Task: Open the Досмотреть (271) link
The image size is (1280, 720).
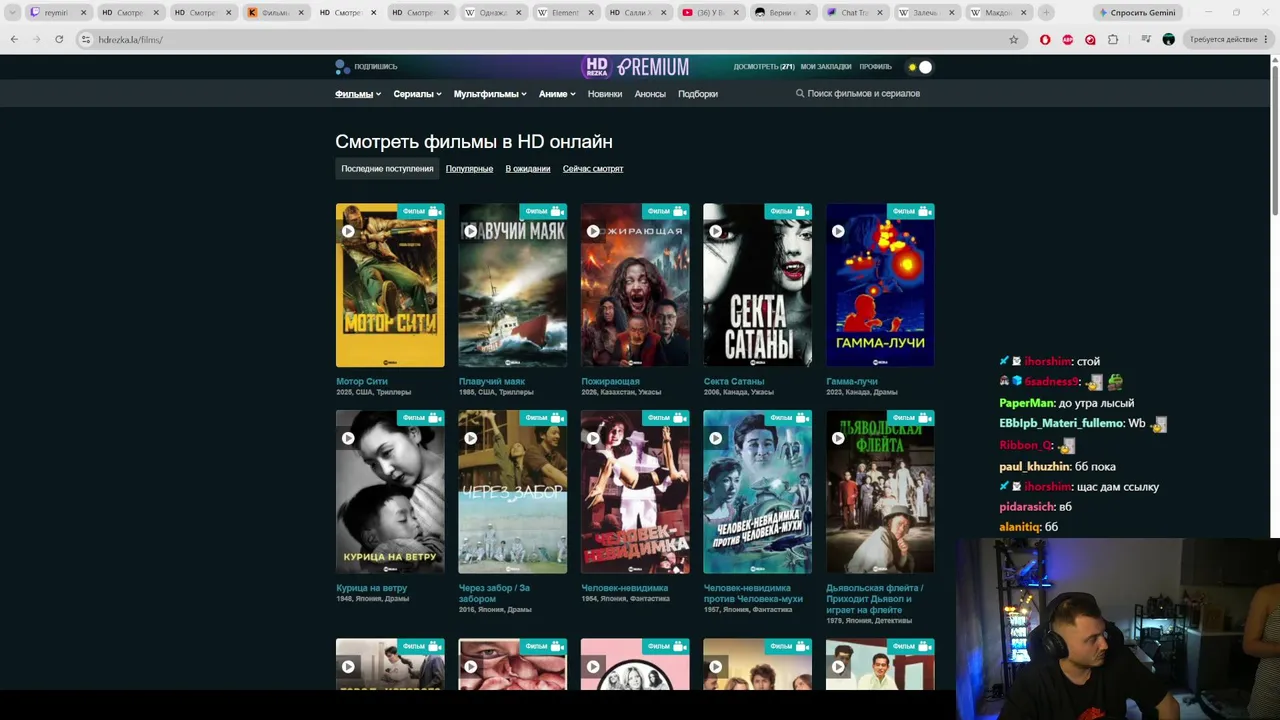Action: [764, 67]
